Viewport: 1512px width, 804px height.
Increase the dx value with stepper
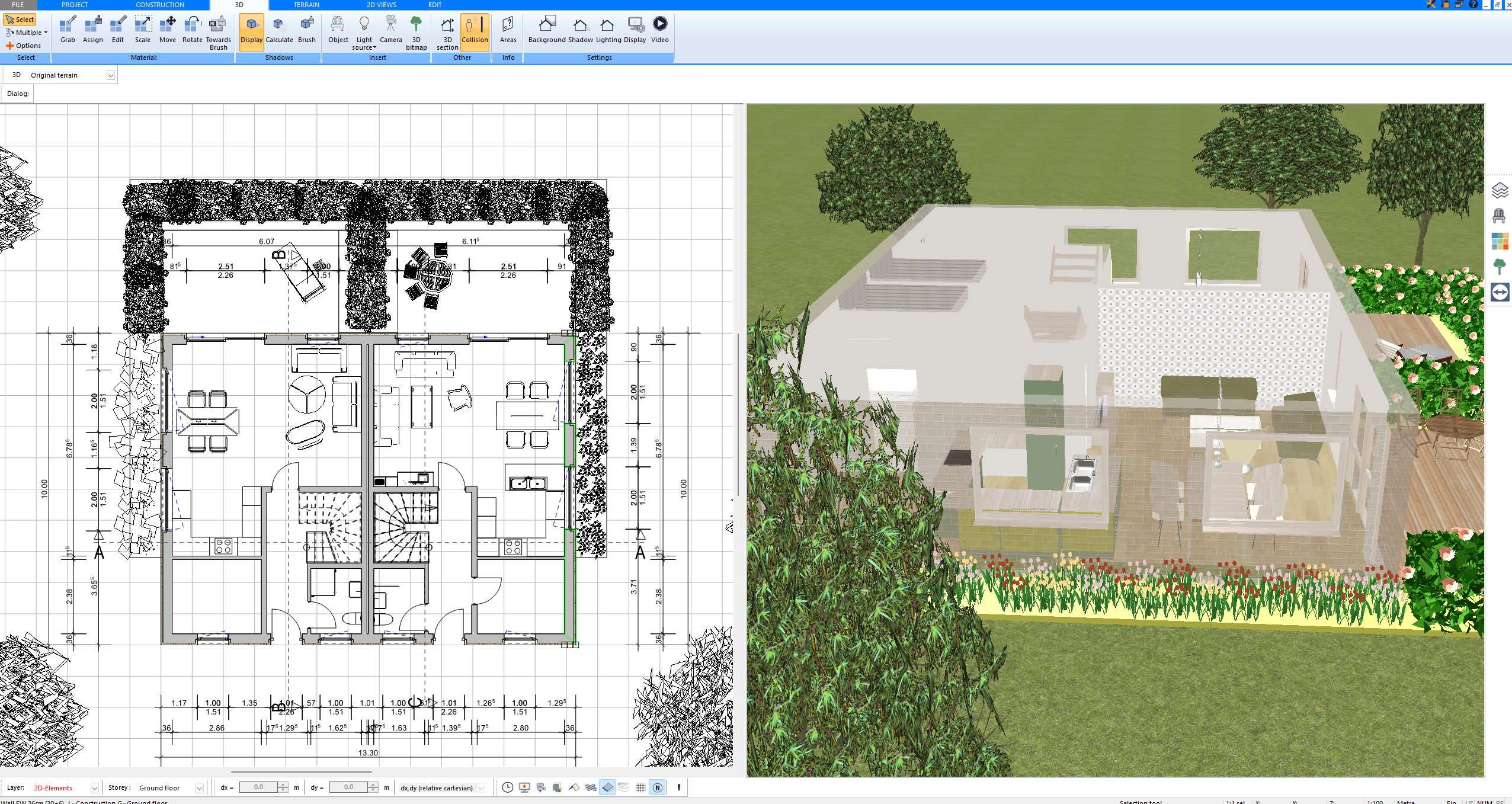click(283, 785)
